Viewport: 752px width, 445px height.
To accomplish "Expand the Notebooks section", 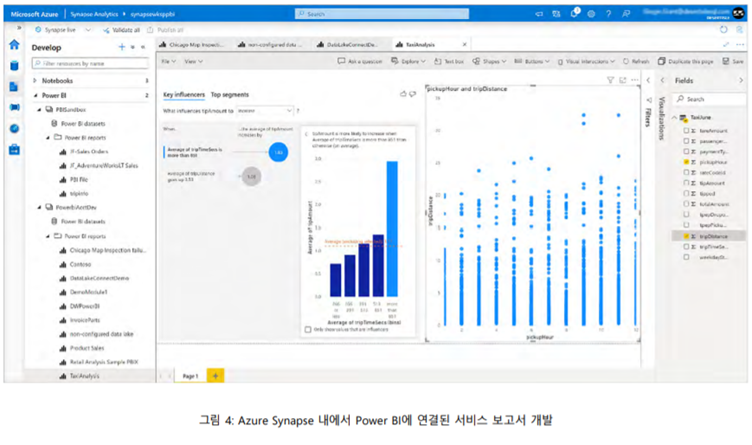I will 35,81.
